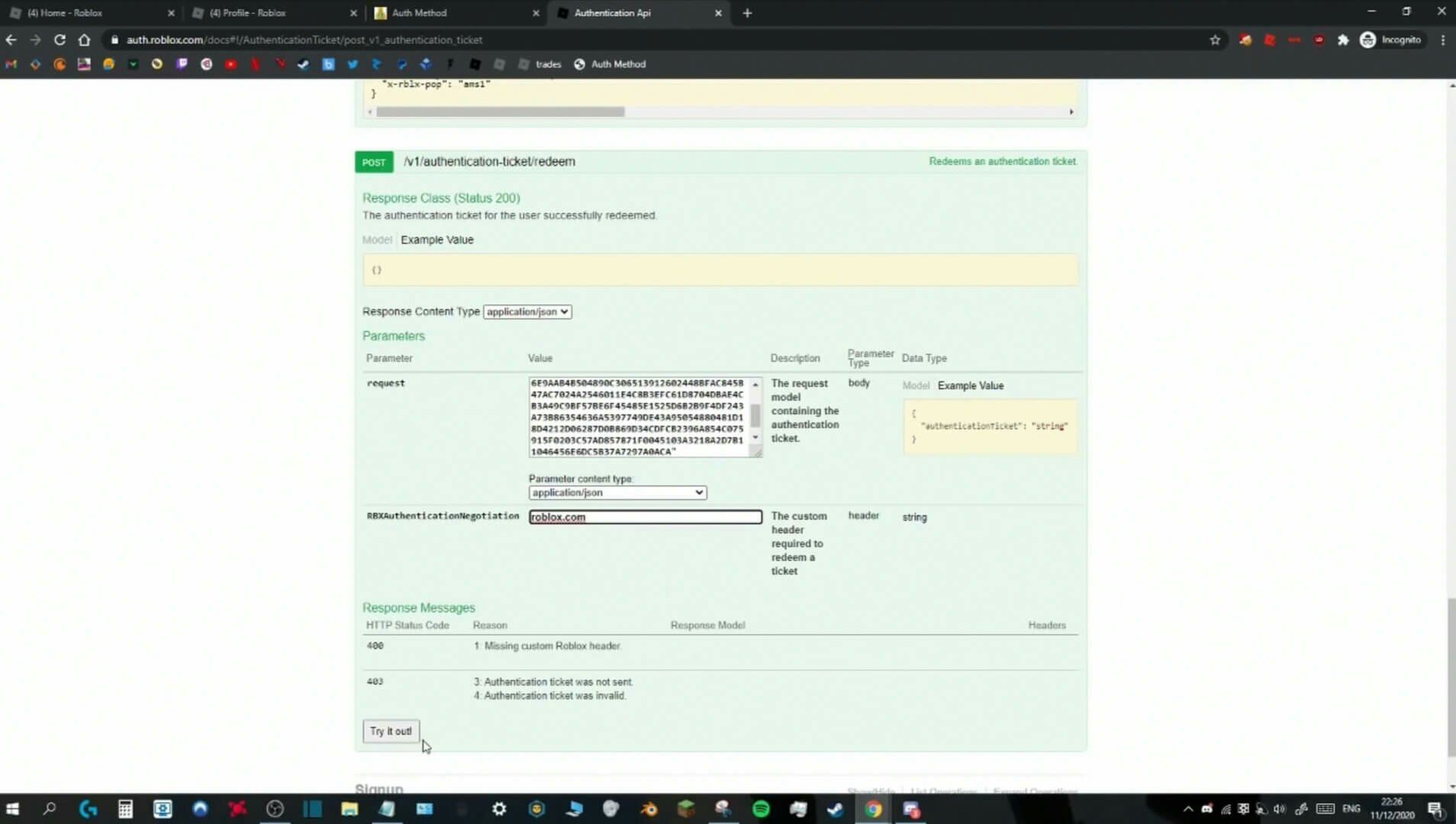
Task: Click the request textarea scroll-up arrow
Action: (x=755, y=385)
